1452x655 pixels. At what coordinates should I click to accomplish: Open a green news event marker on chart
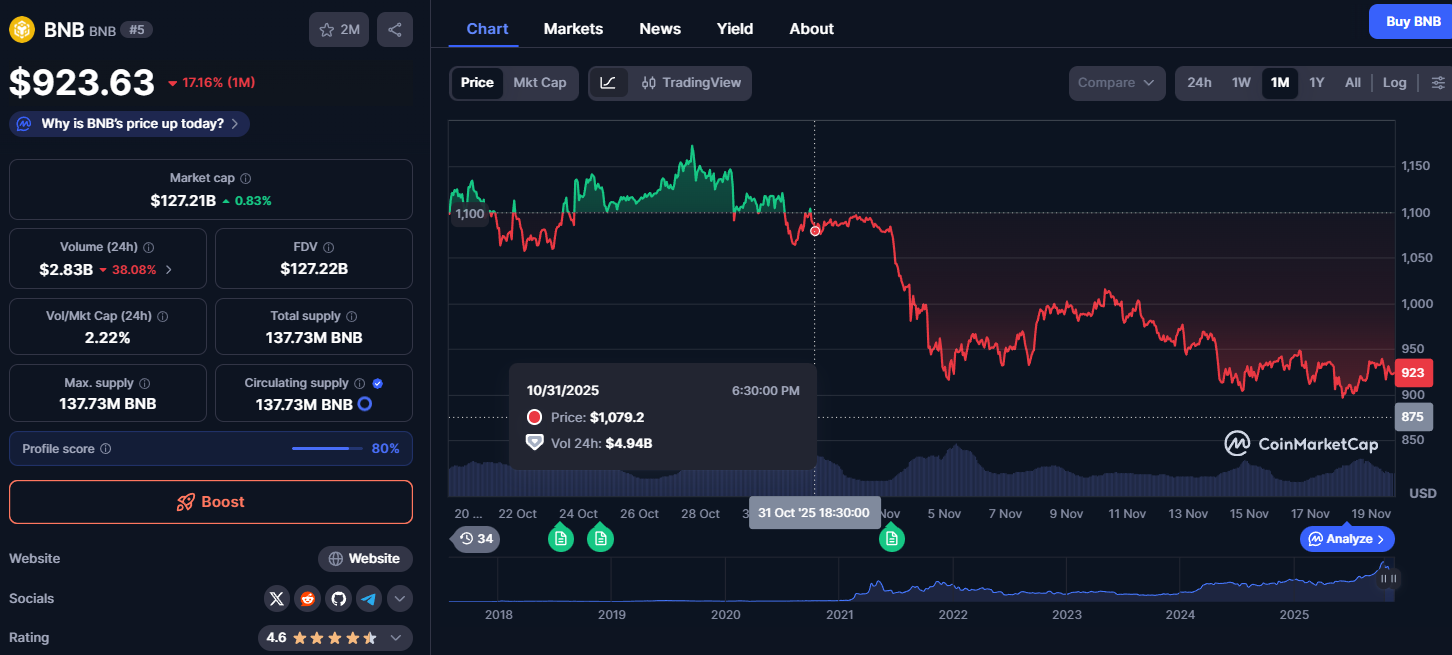(561, 538)
